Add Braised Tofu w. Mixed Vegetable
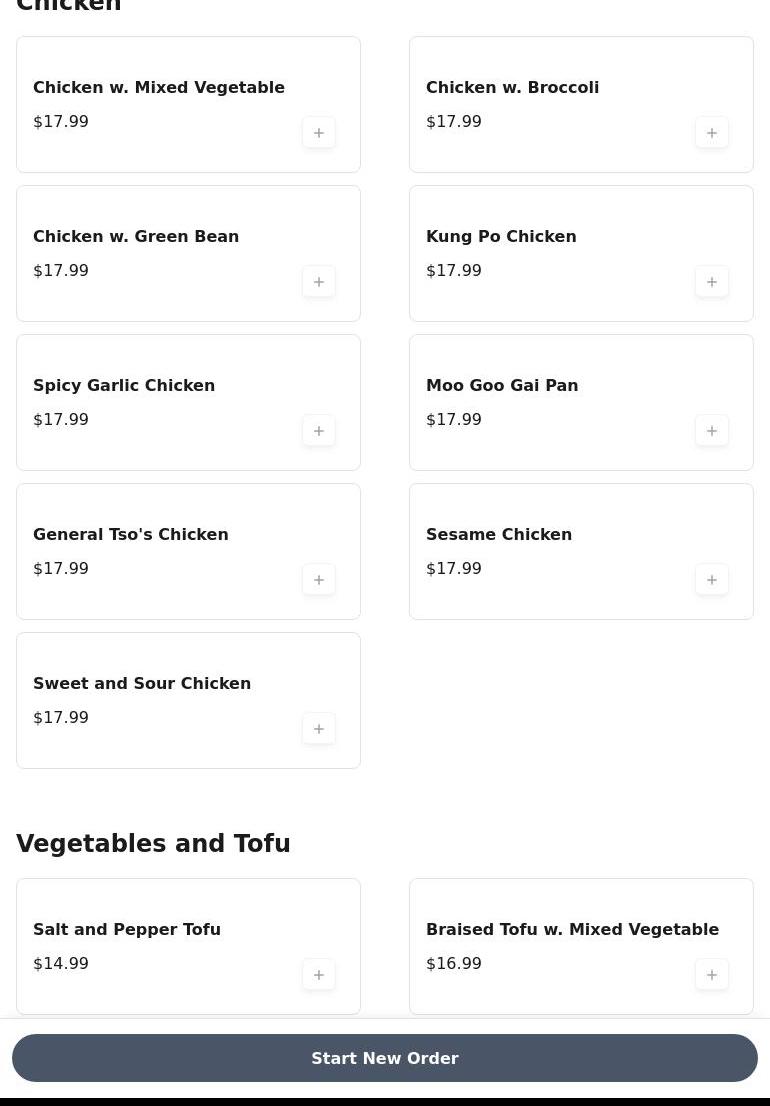This screenshot has width=770, height=1106. tap(712, 975)
